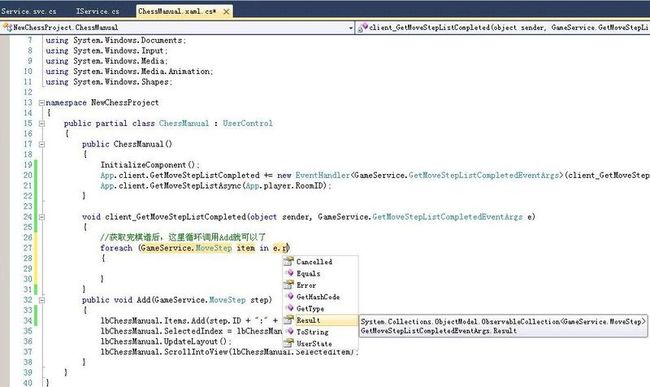650x387 pixels.
Task: Click the EventHandler type on line 20
Action: (x=323, y=175)
